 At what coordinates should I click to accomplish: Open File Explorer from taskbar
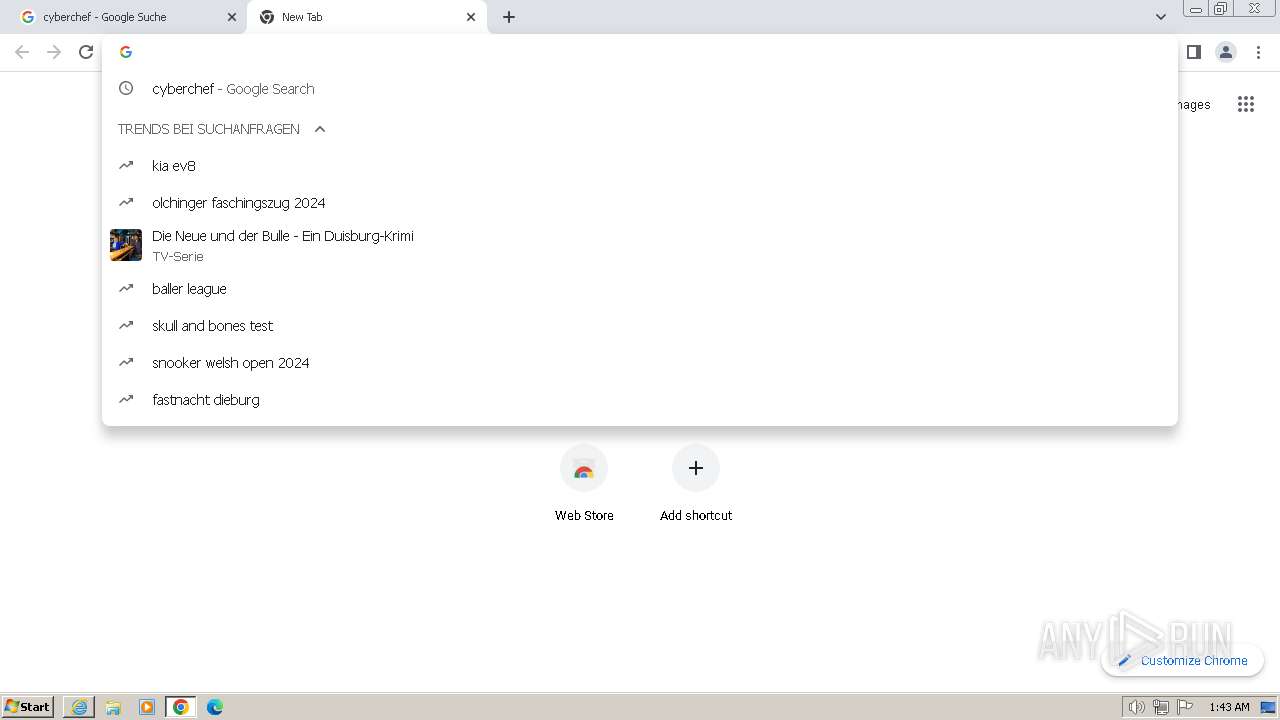113,707
